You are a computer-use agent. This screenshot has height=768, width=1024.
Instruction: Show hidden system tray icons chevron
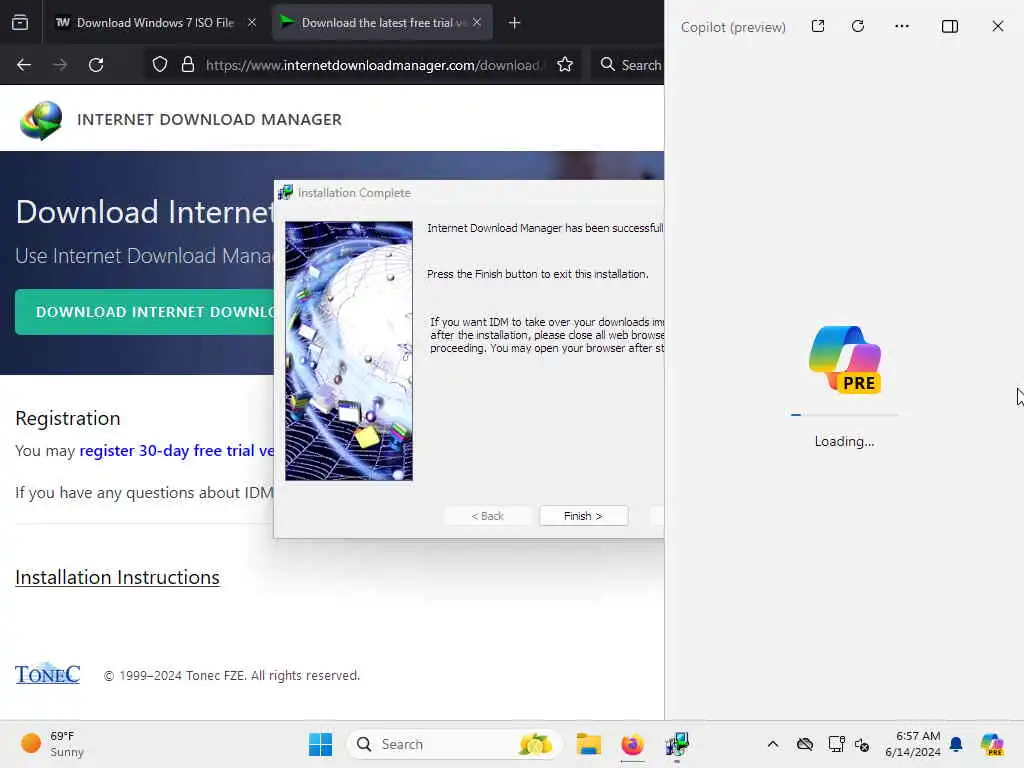coord(773,744)
